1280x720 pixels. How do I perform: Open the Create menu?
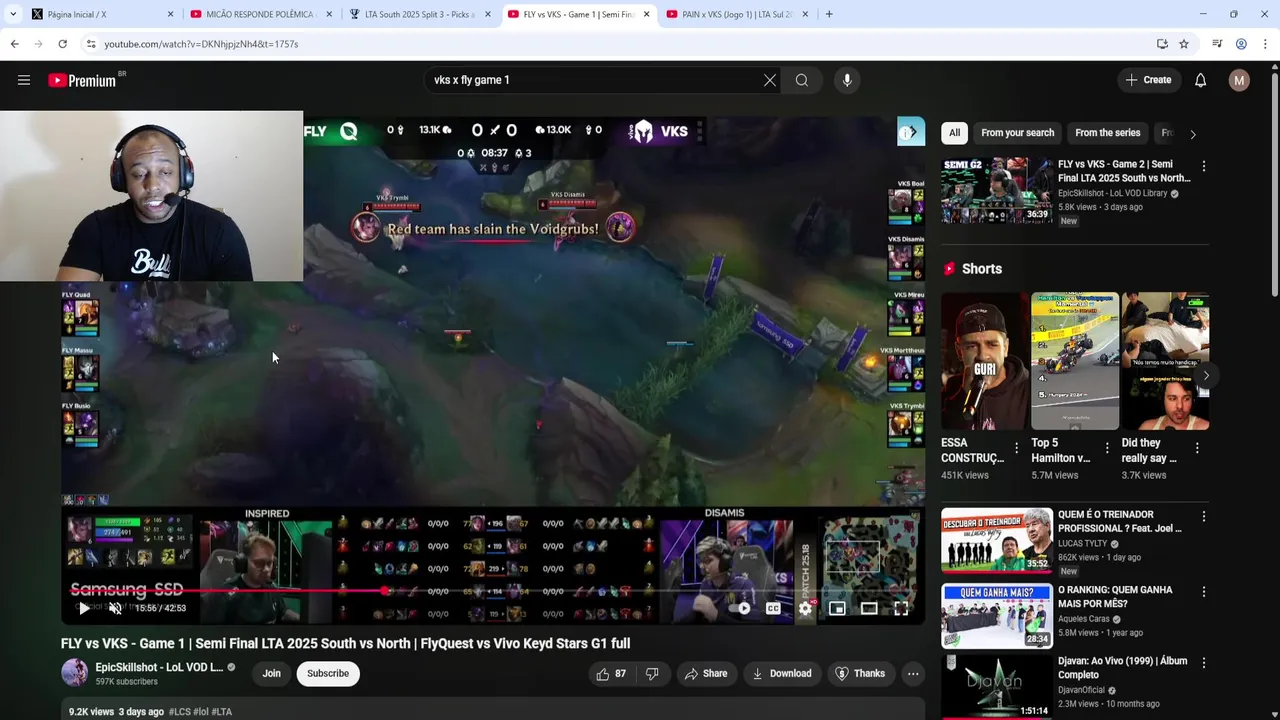coord(1148,80)
